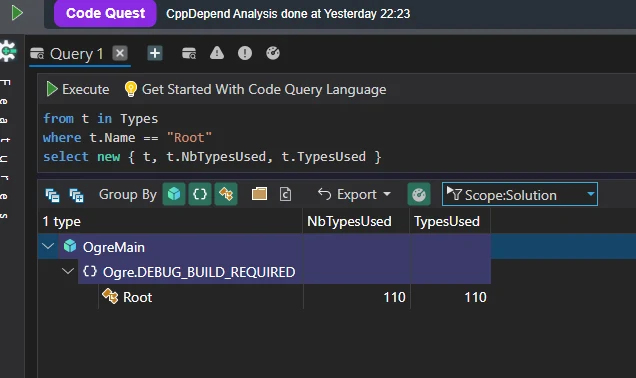The image size is (636, 378).
Task: Execute the query
Action: click(77, 89)
